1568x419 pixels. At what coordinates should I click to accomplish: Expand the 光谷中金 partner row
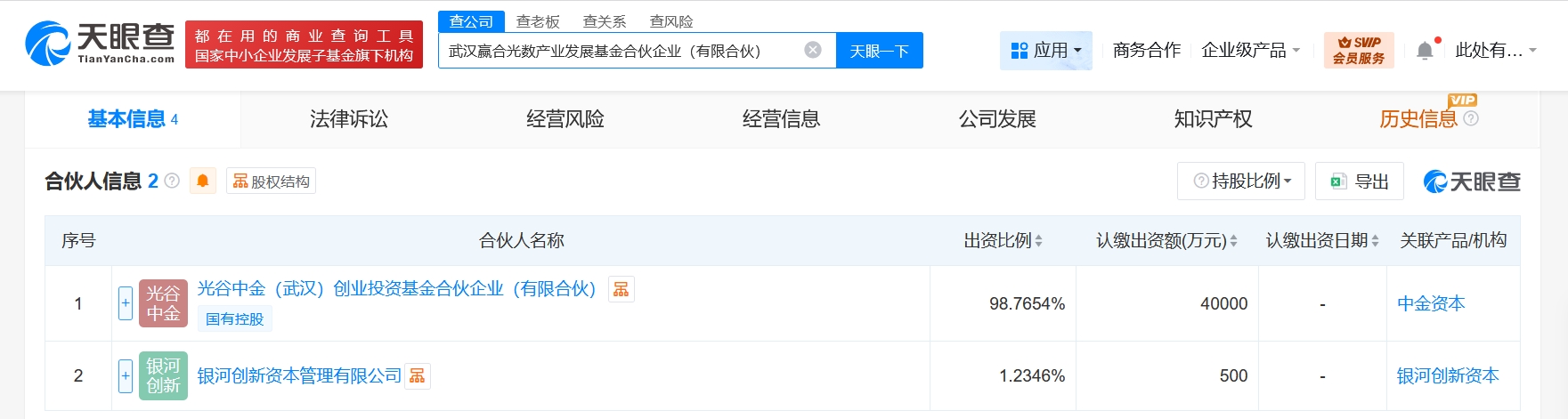coord(126,303)
